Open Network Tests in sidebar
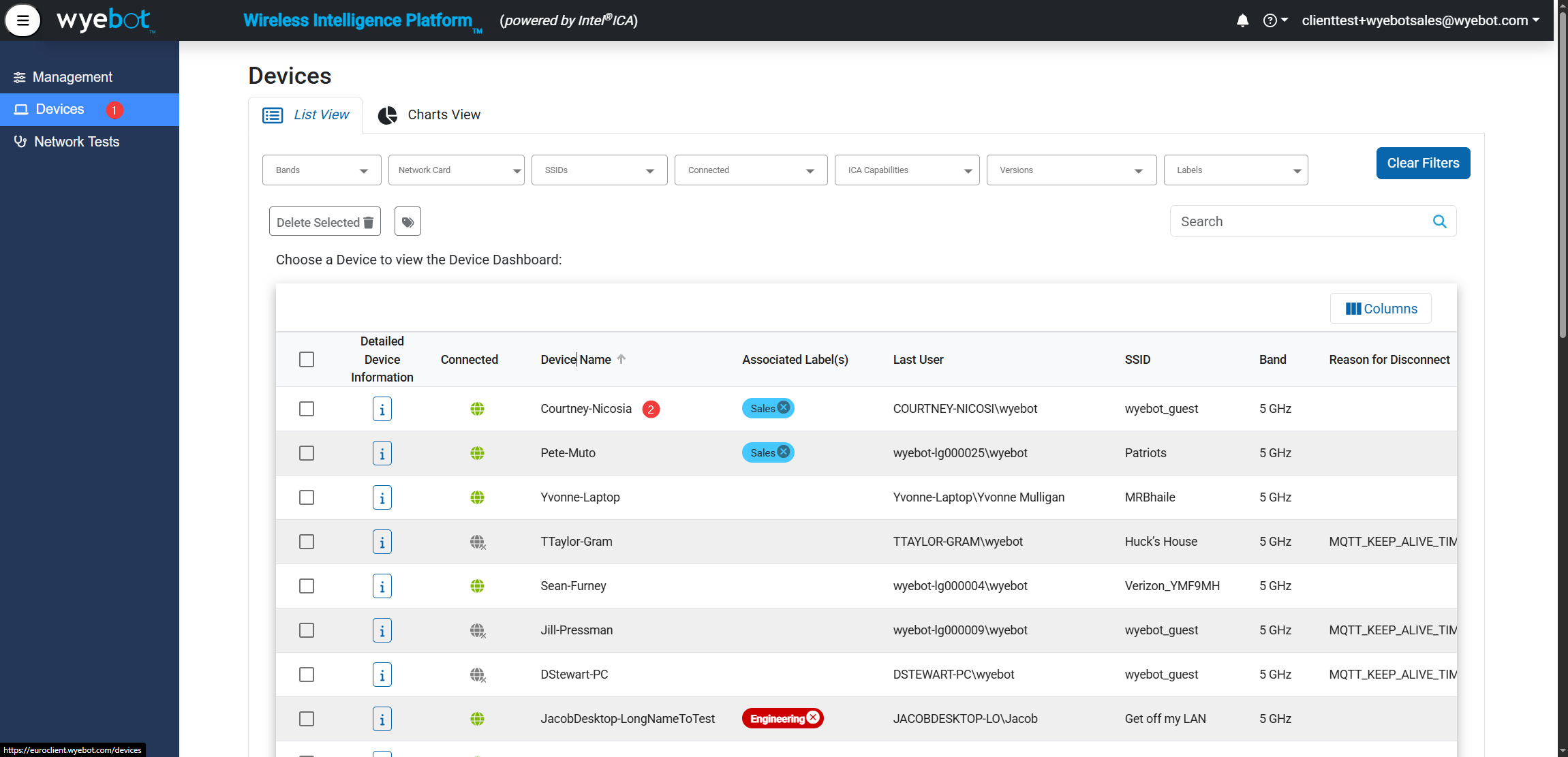Screen dimensions: 1568x757 coord(76,142)
